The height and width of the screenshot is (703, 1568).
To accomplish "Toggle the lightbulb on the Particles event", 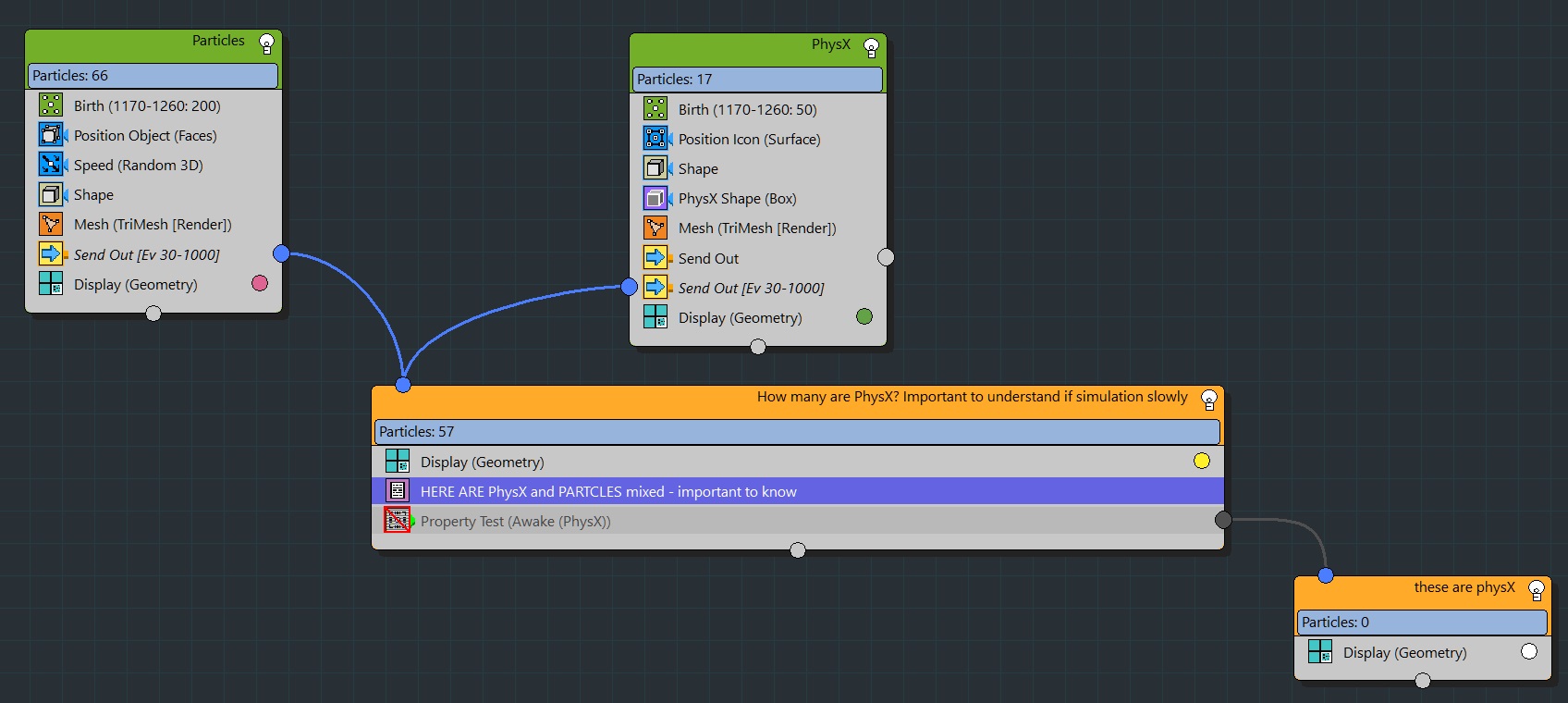I will 266,43.
